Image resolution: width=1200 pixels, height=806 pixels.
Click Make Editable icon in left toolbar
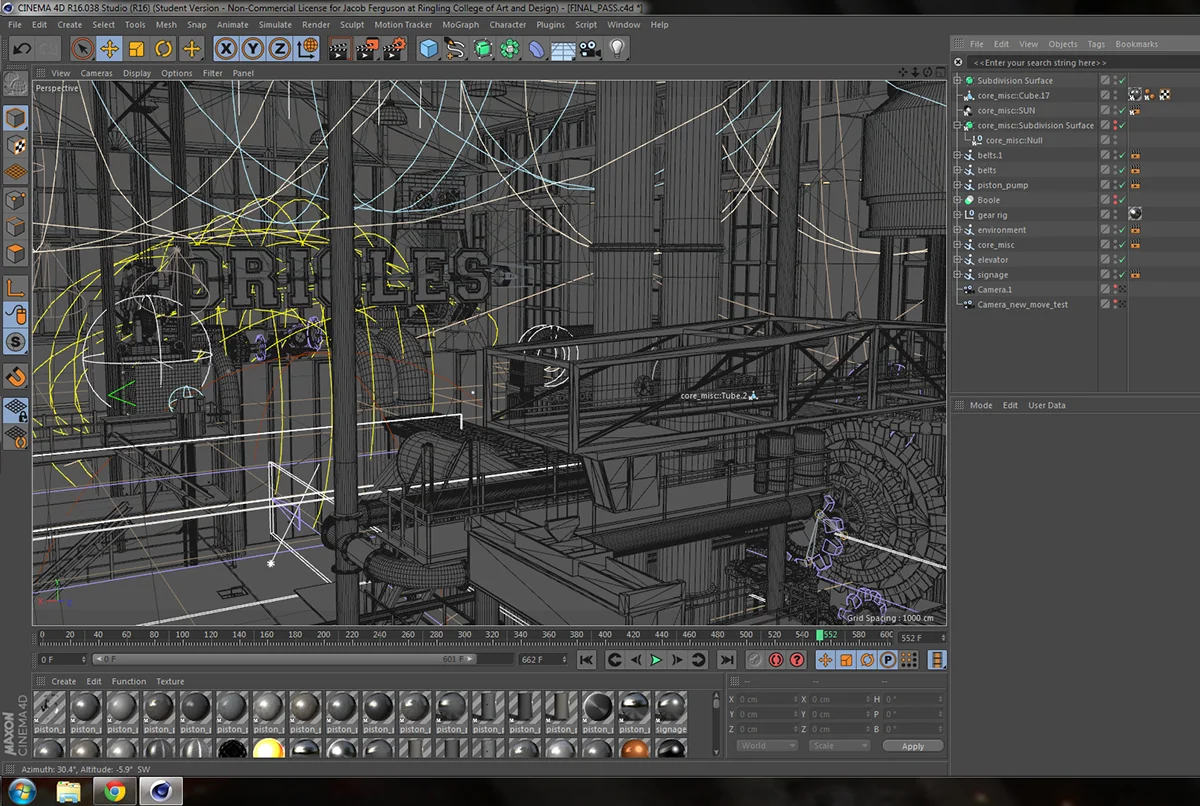[x=15, y=84]
